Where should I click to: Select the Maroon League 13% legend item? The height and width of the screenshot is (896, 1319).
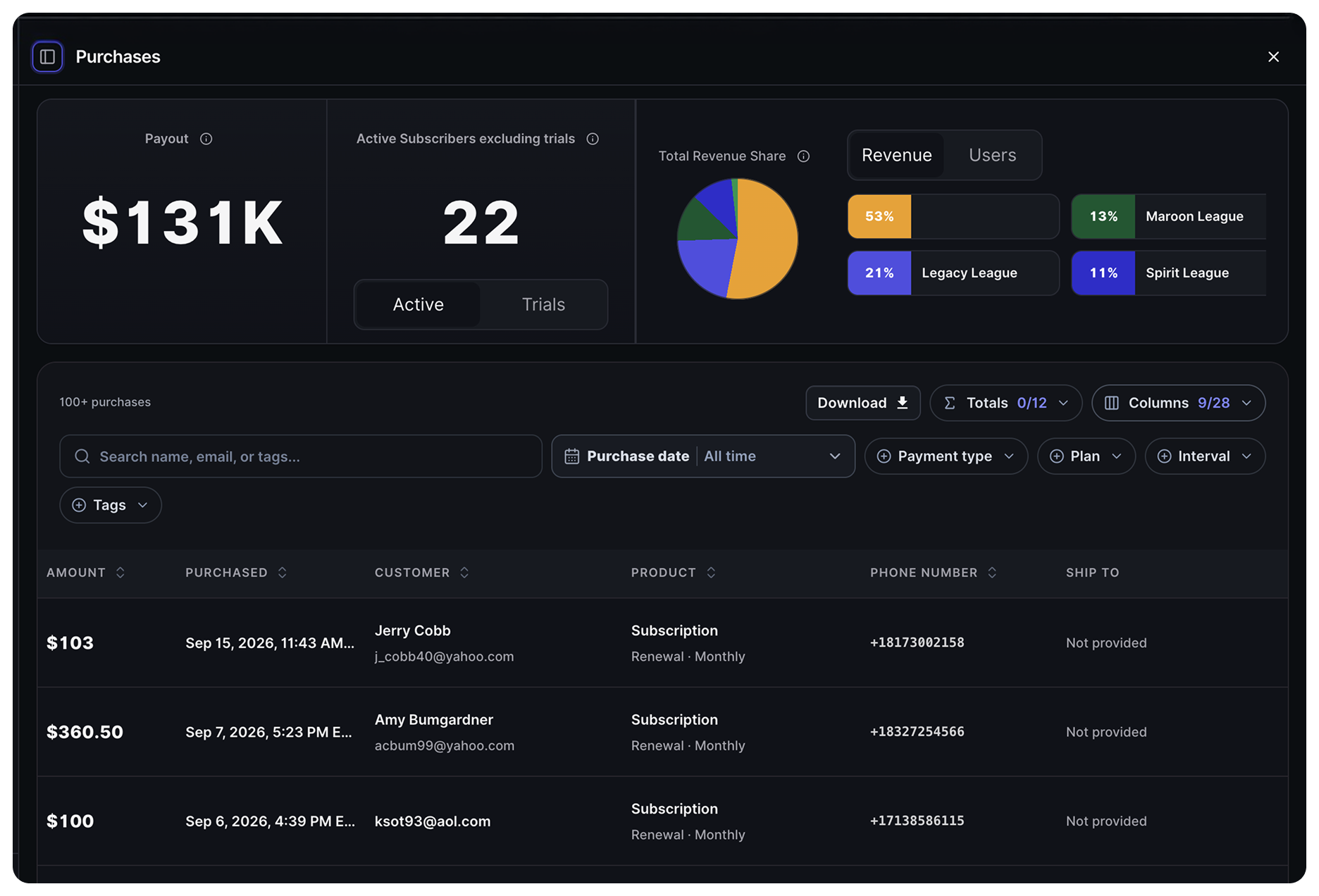pyautogui.click(x=1169, y=216)
